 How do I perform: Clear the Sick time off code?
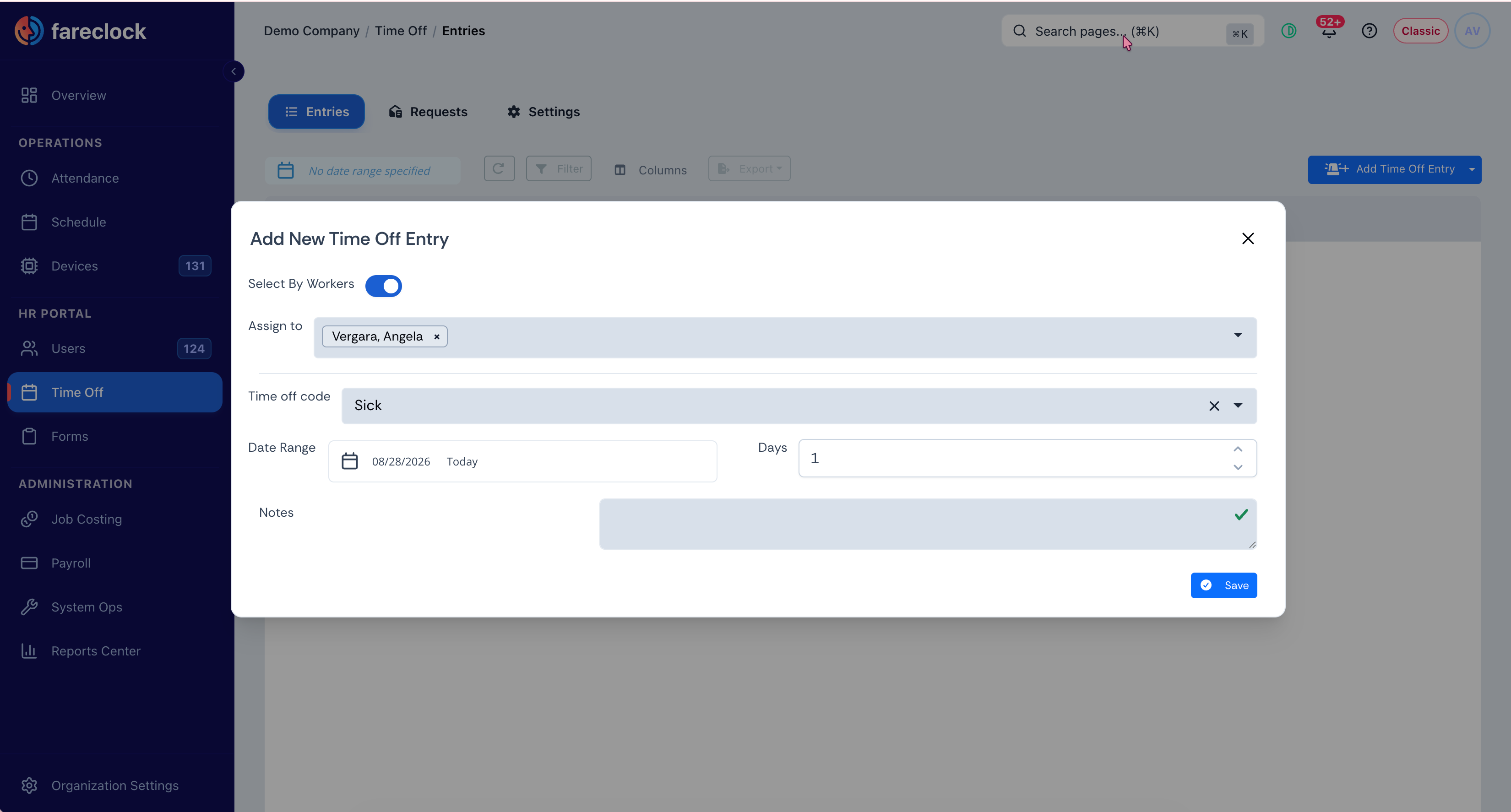tap(1214, 406)
